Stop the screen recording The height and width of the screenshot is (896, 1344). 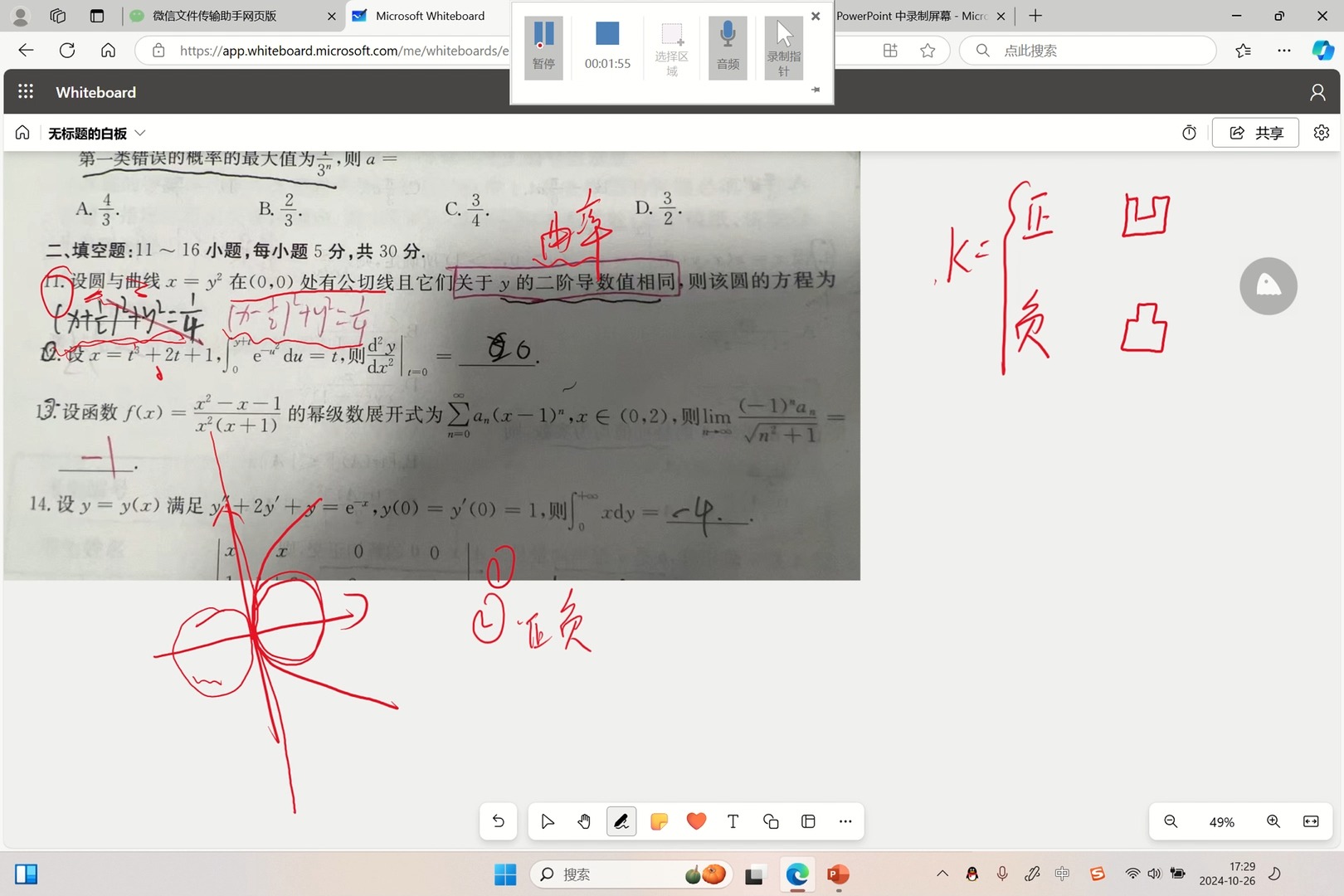tap(607, 47)
